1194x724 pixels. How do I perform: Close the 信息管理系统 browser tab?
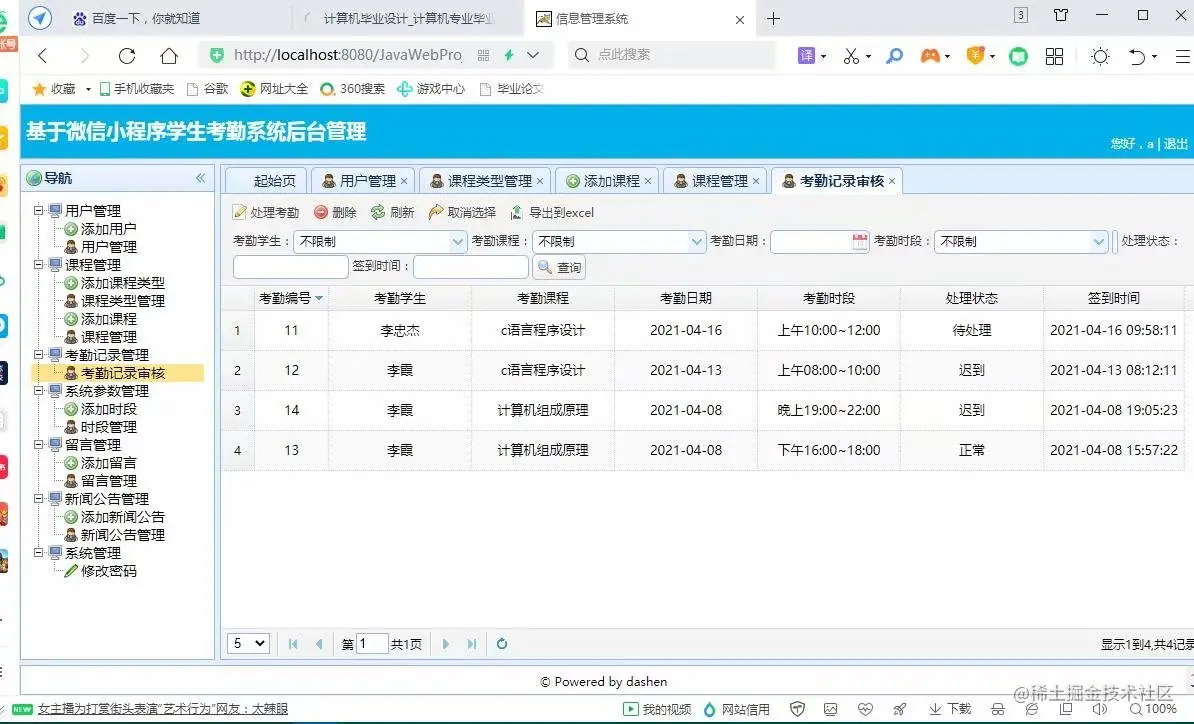739,20
